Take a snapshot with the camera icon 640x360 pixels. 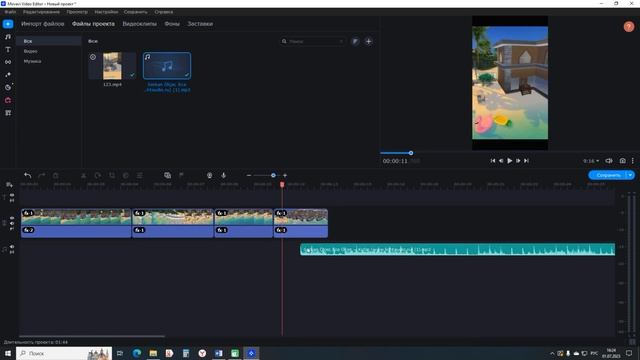click(x=622, y=161)
